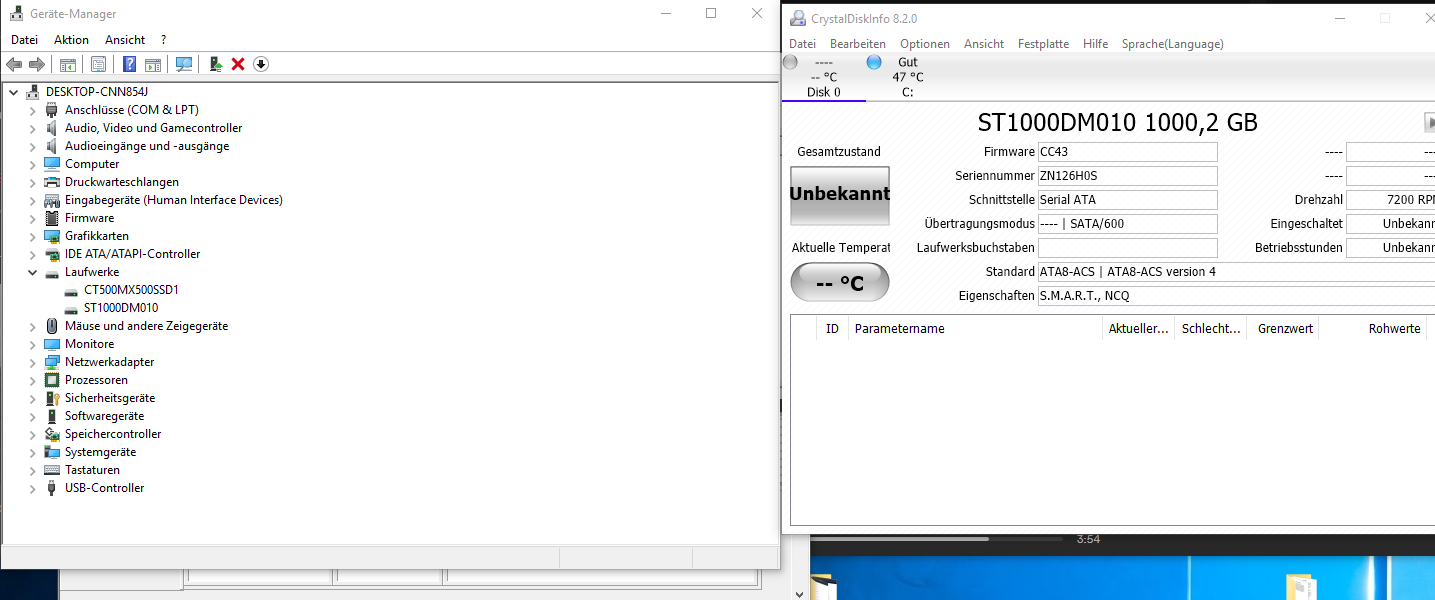The height and width of the screenshot is (600, 1435).
Task: Click the Unbekannt health status button
Action: pos(839,194)
